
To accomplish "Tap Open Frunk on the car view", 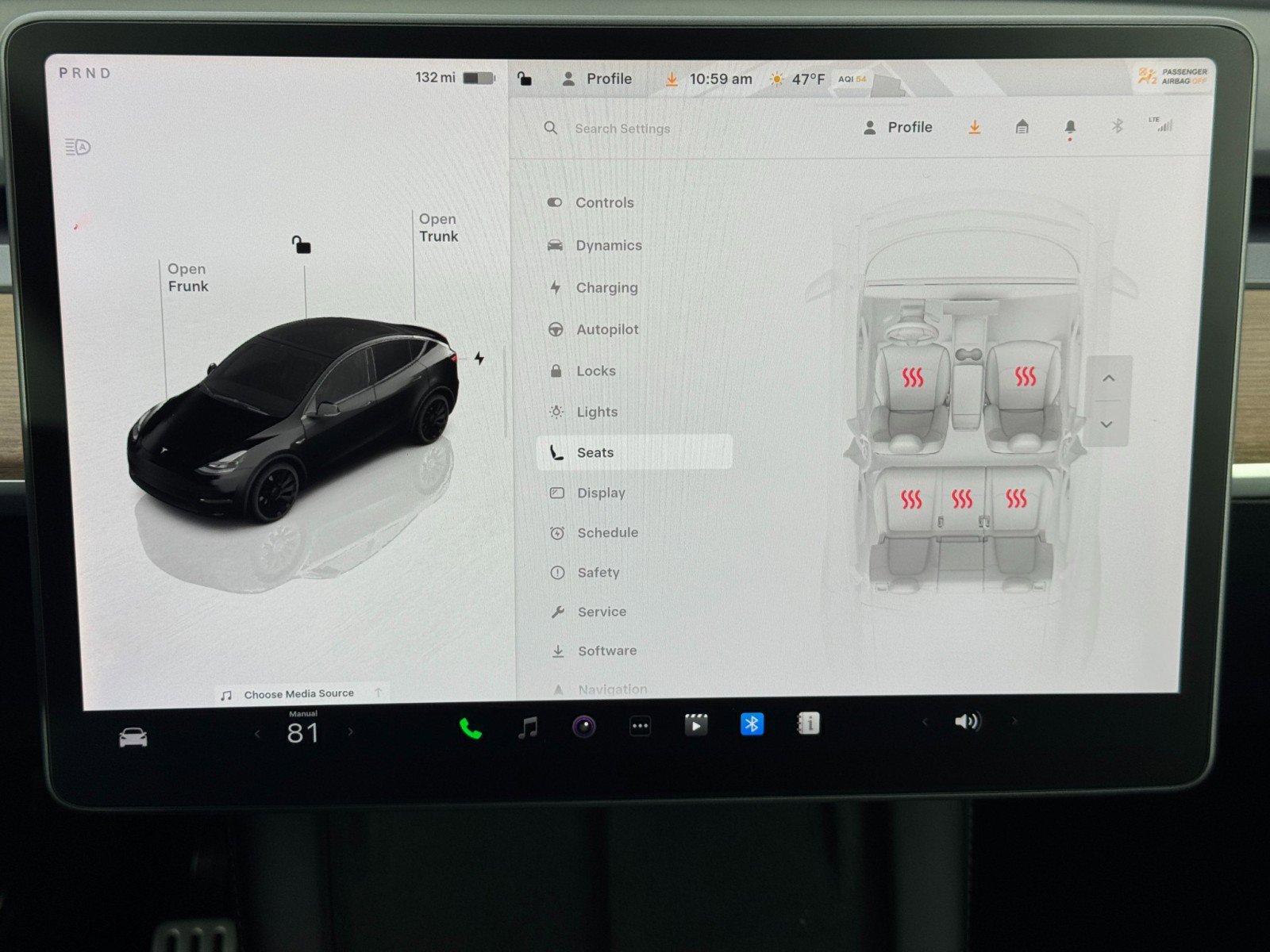I will (x=187, y=278).
